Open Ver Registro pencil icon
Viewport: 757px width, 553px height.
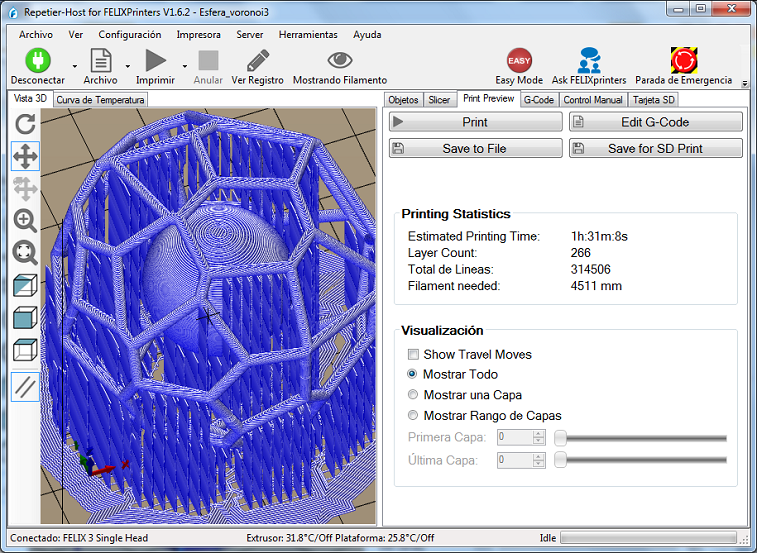(258, 61)
